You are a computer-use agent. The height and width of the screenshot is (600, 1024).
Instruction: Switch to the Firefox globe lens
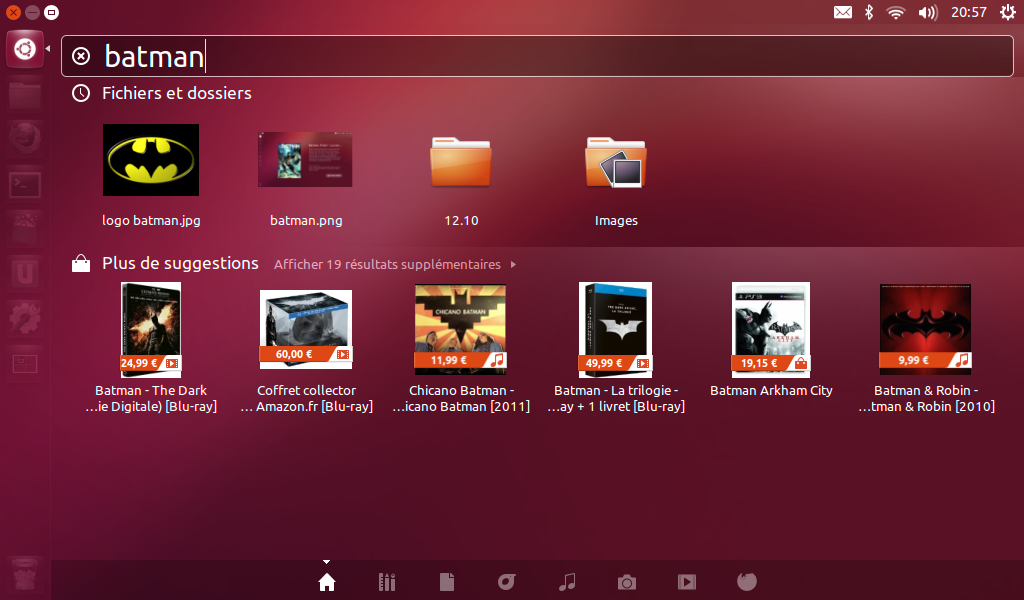[746, 582]
